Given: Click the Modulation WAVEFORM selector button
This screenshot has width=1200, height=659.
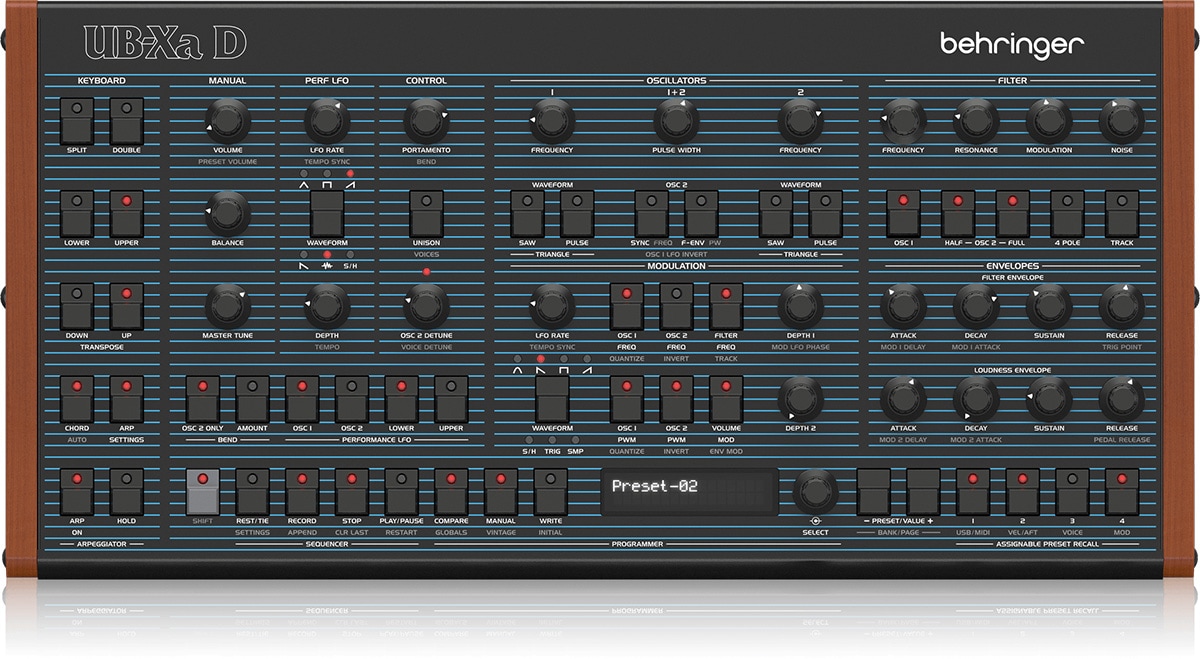Looking at the screenshot, I should click(x=552, y=399).
